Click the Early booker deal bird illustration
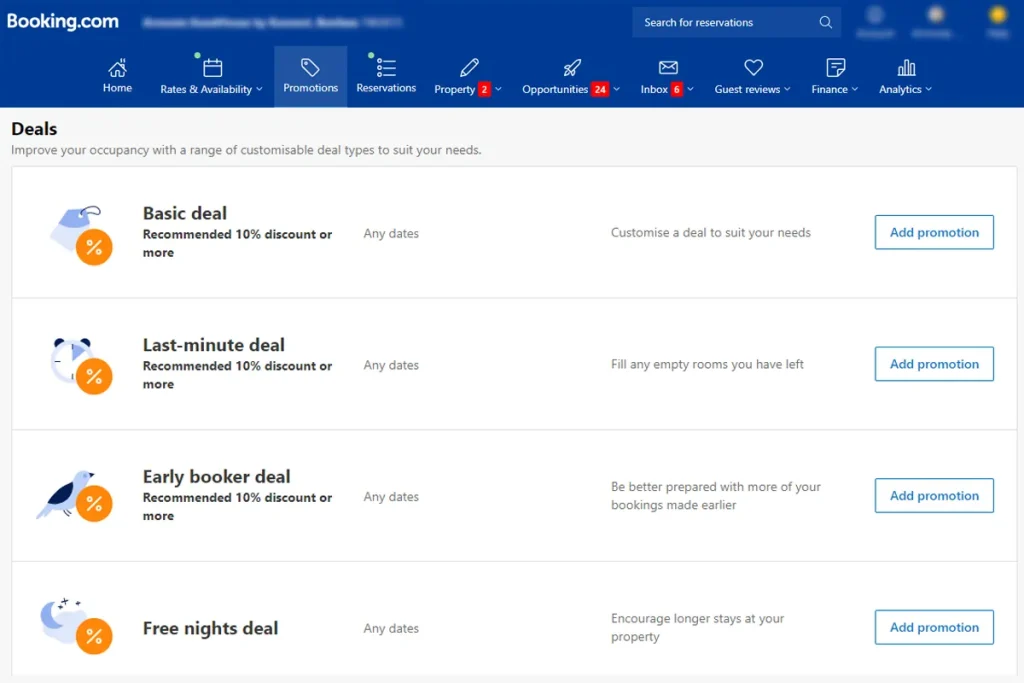Viewport: 1024px width, 683px height. click(74, 496)
